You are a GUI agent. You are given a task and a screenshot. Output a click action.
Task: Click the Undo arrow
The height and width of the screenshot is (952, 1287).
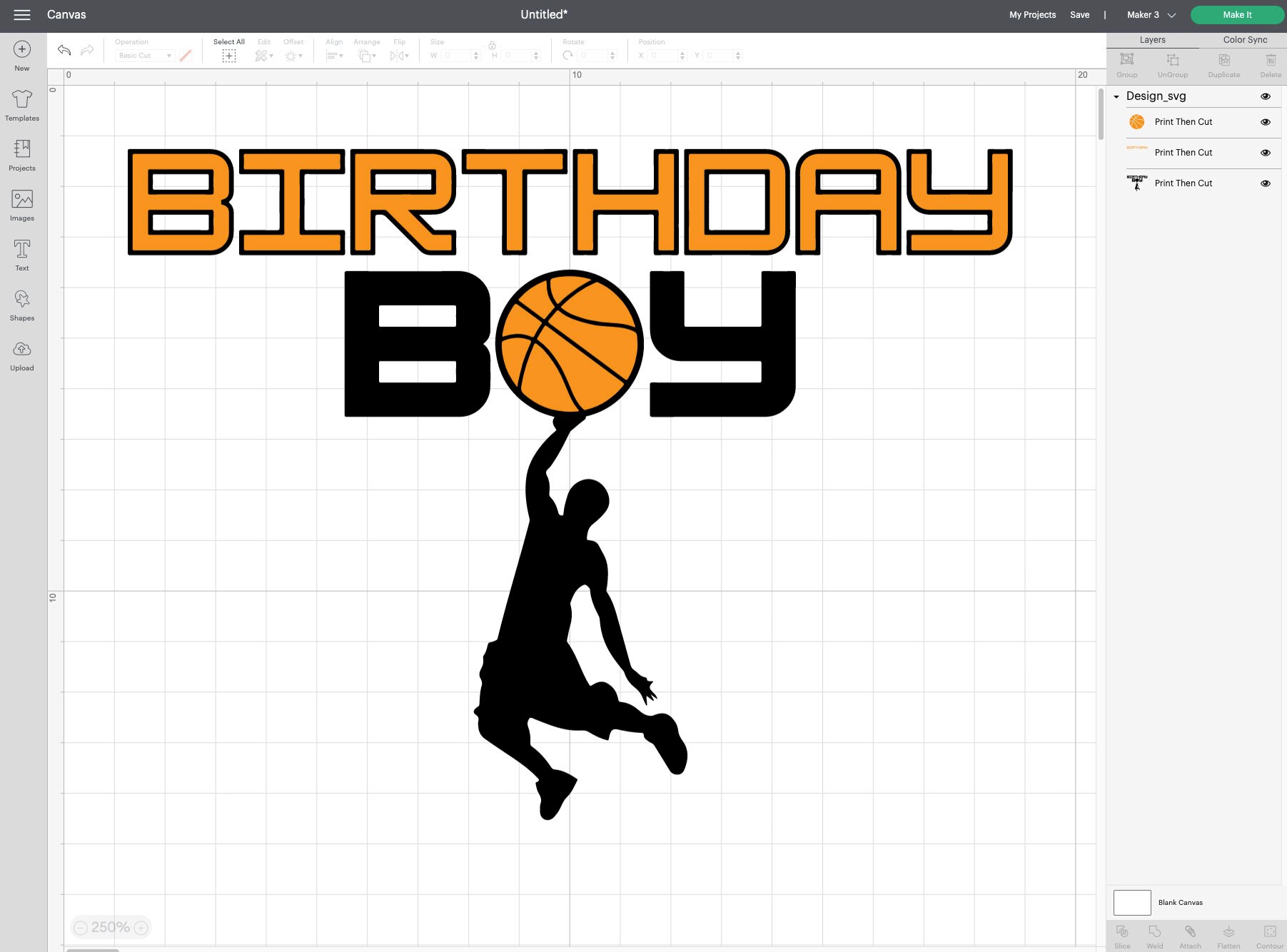coord(64,50)
